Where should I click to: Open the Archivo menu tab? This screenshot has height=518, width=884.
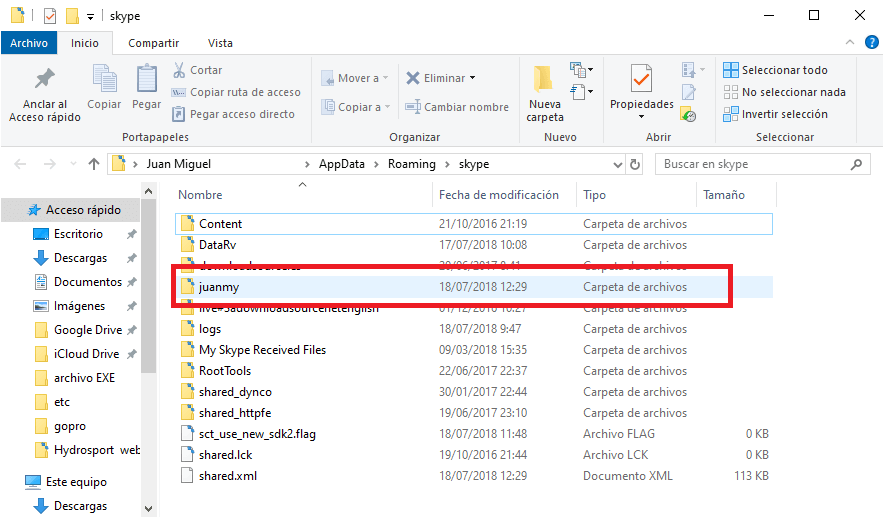click(29, 43)
